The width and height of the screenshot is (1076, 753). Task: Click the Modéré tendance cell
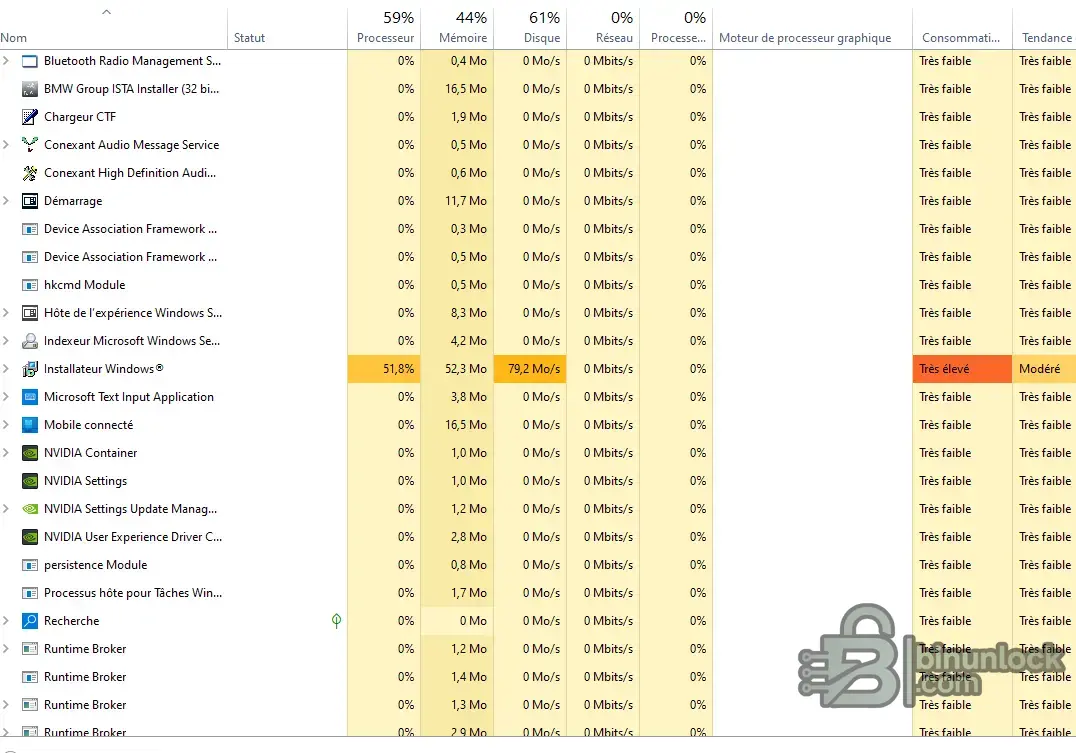(1044, 369)
